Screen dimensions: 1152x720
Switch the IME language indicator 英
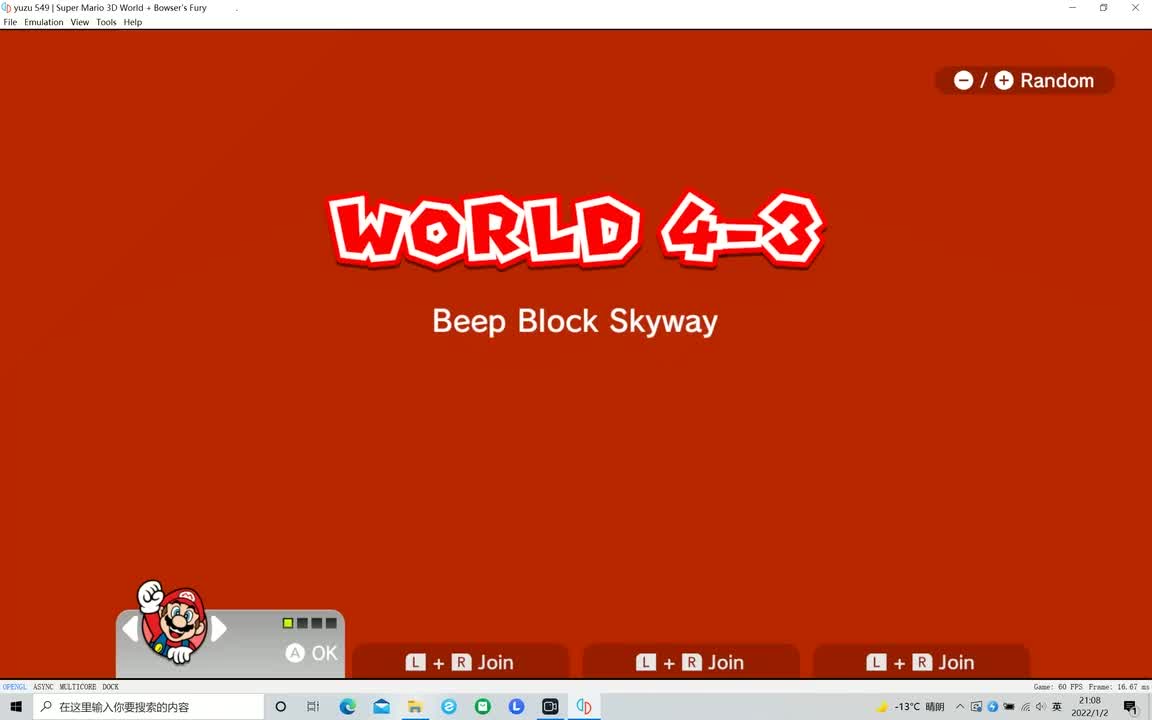[x=1057, y=707]
